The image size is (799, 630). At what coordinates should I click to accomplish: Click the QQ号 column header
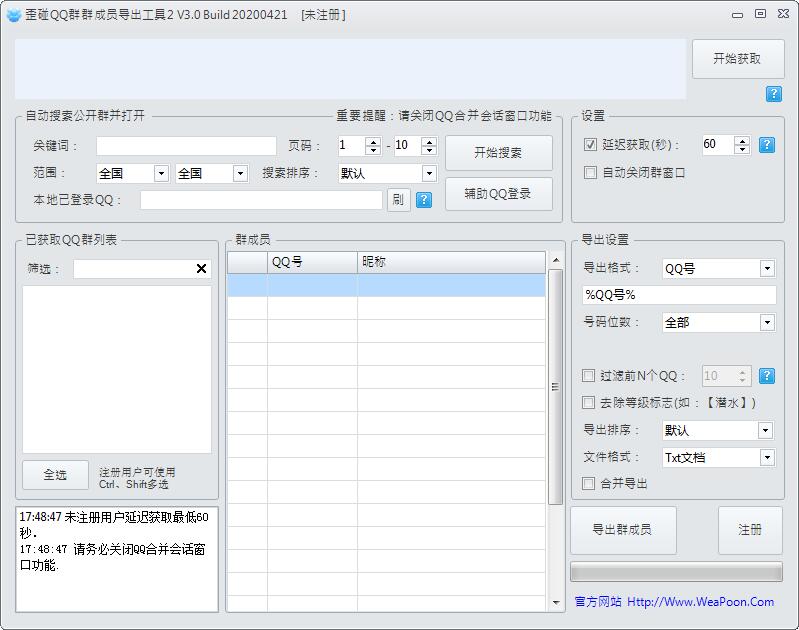click(312, 262)
